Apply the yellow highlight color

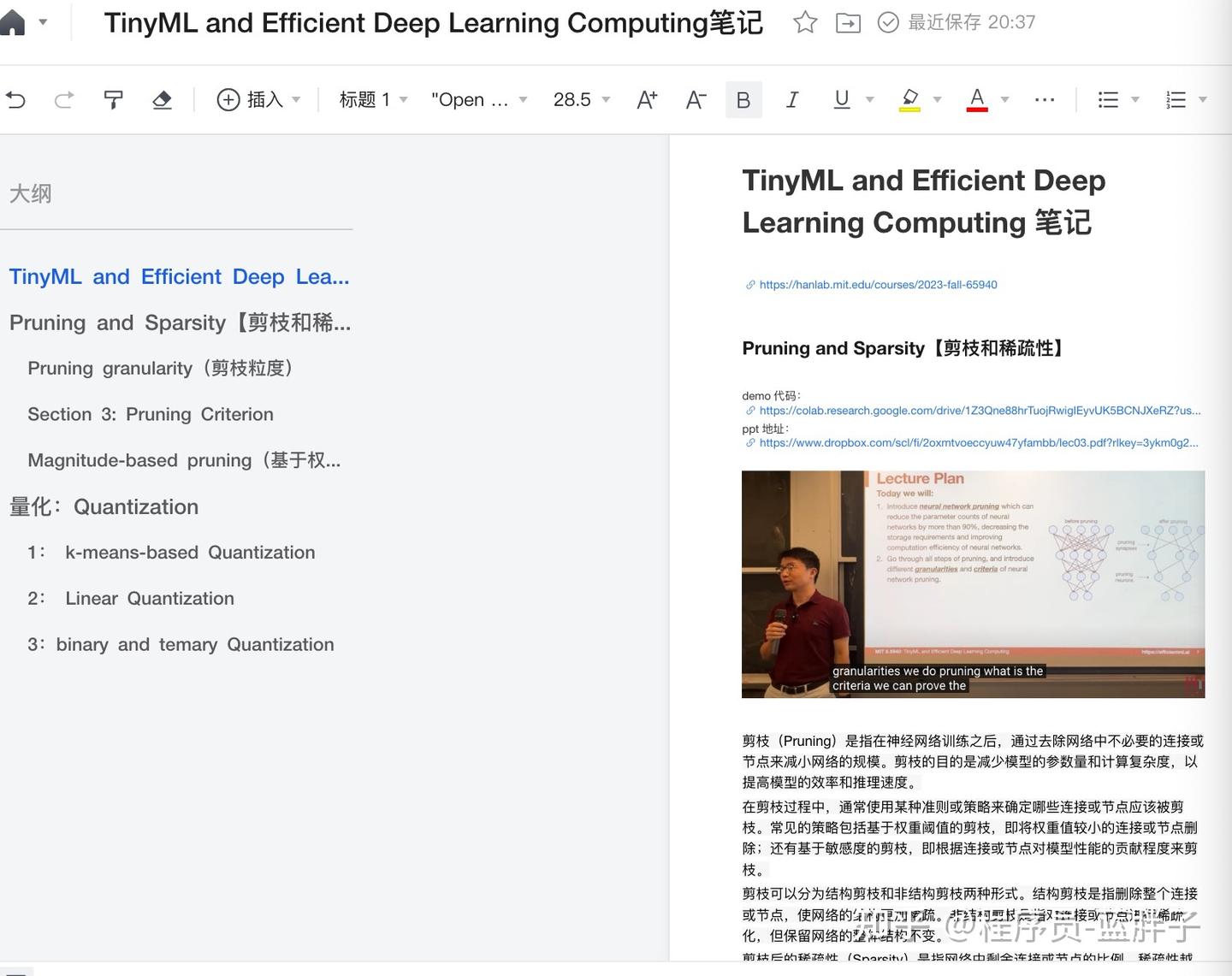click(910, 100)
